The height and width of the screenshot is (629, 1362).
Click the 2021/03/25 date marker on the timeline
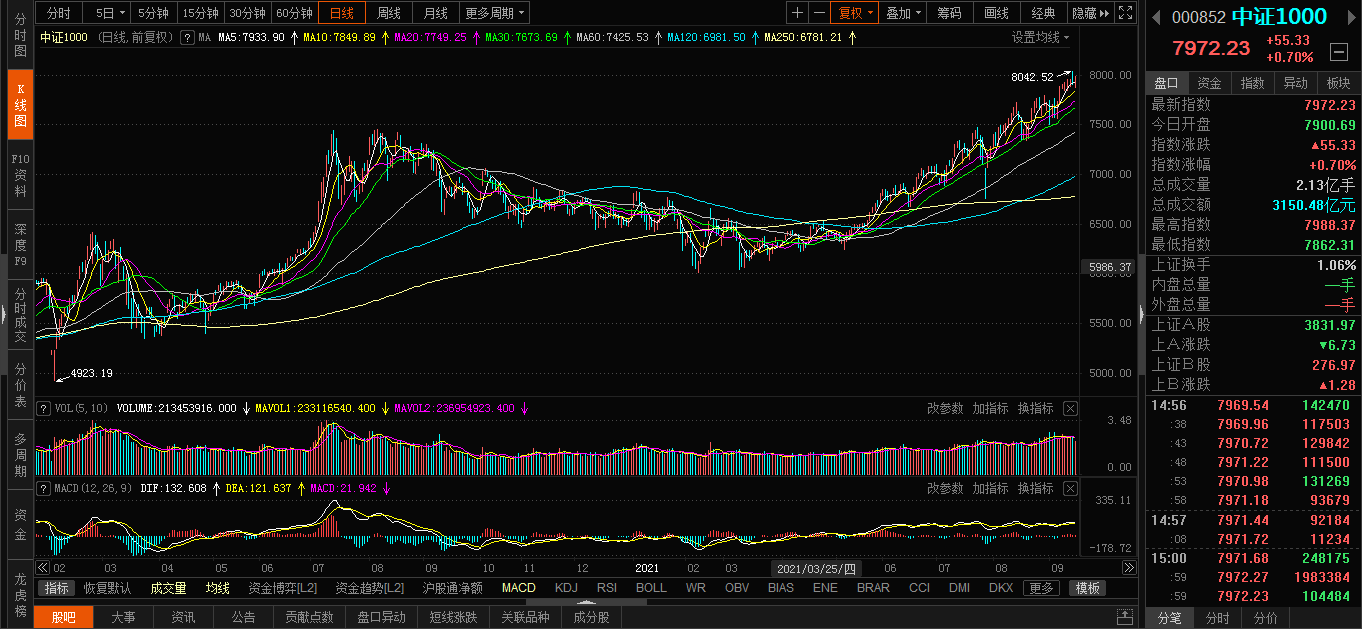click(816, 568)
